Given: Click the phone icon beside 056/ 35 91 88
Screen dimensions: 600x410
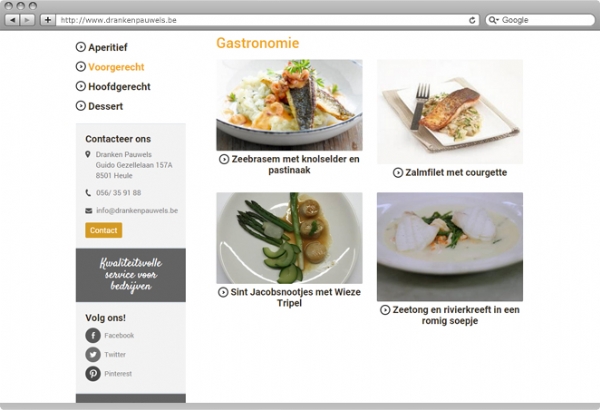Looking at the screenshot, I should 88,193.
